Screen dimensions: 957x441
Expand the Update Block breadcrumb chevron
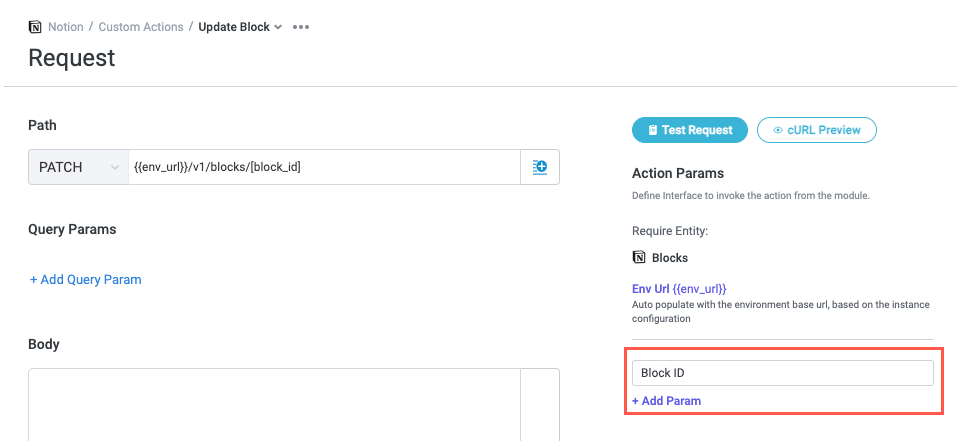[278, 27]
